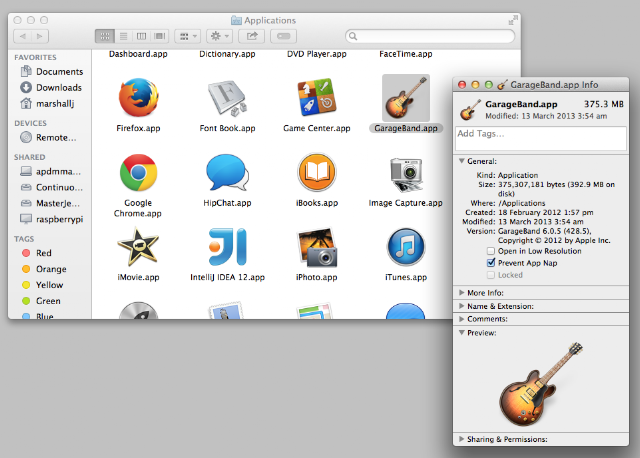The image size is (640, 458).
Task: Open the item arrangement dropdown
Action: 188,36
